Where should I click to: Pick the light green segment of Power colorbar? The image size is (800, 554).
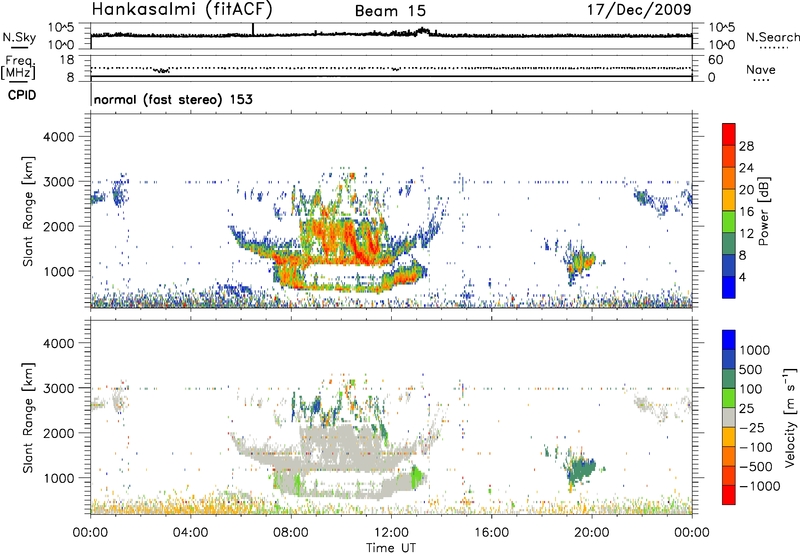729,221
